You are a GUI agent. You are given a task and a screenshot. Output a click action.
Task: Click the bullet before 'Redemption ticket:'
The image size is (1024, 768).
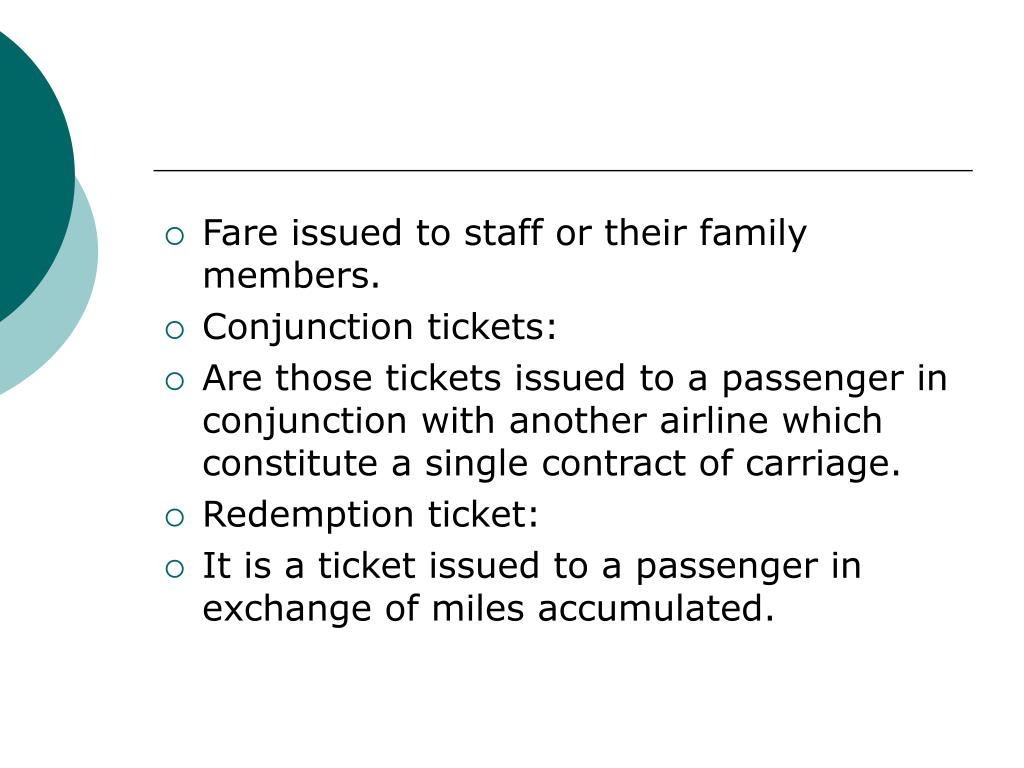(x=175, y=518)
